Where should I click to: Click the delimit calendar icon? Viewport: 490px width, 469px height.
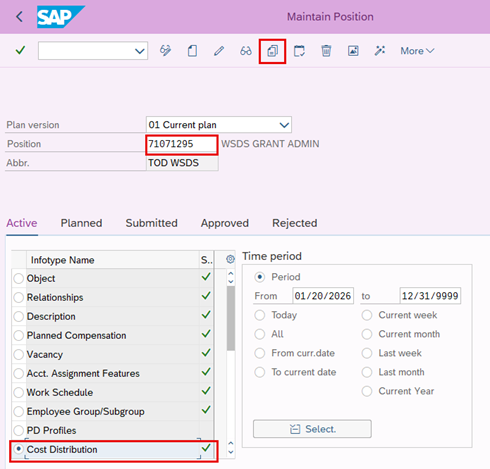pyautogui.click(x=299, y=51)
